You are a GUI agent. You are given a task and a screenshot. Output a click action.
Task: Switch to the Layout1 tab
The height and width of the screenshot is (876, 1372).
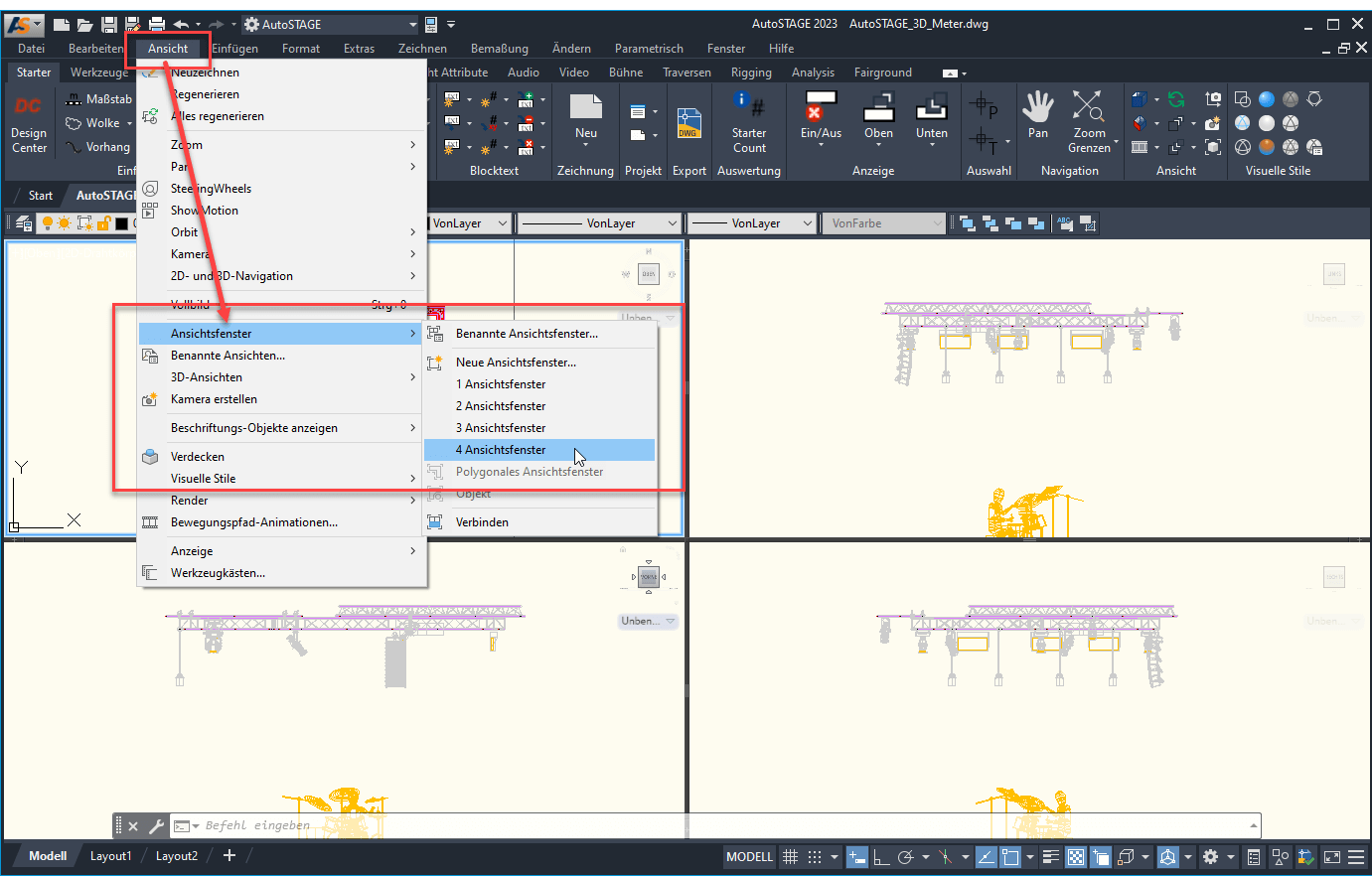[110, 856]
